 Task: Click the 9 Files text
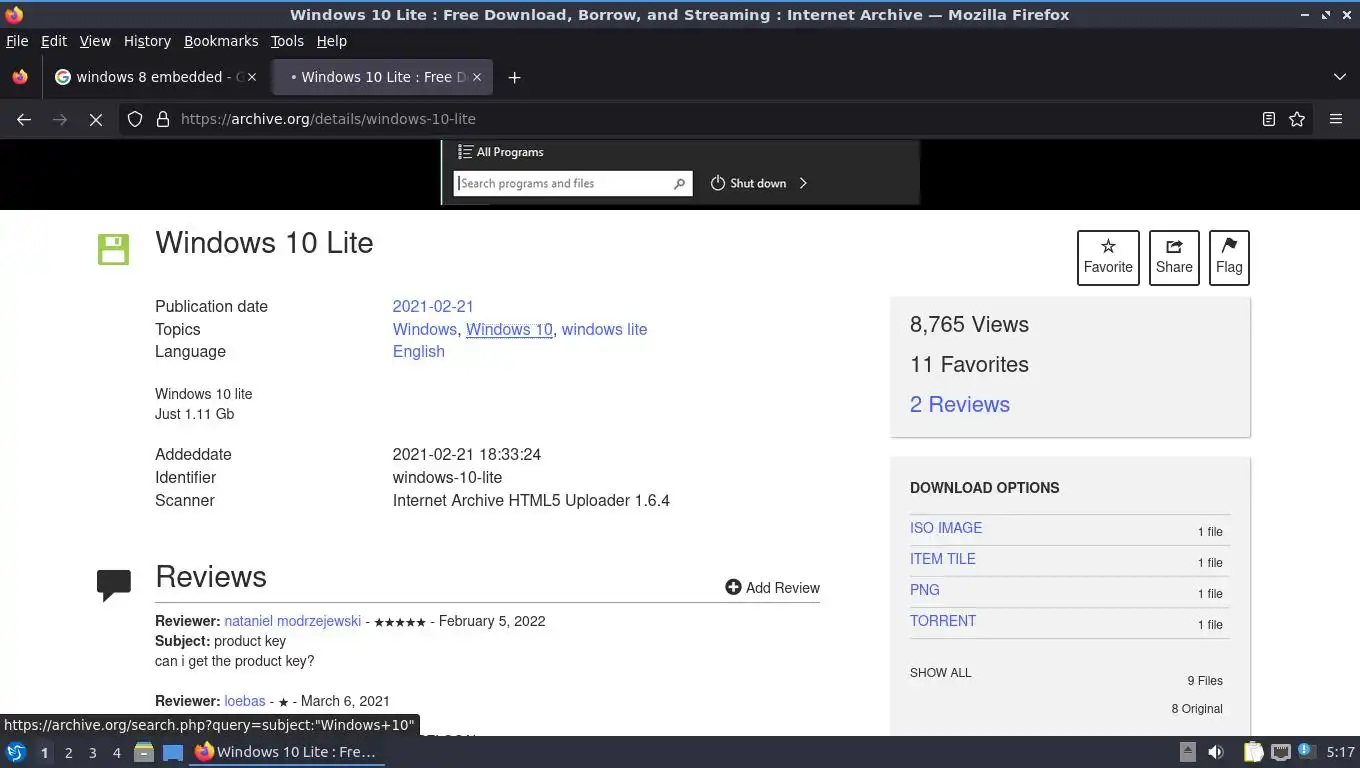point(1205,681)
